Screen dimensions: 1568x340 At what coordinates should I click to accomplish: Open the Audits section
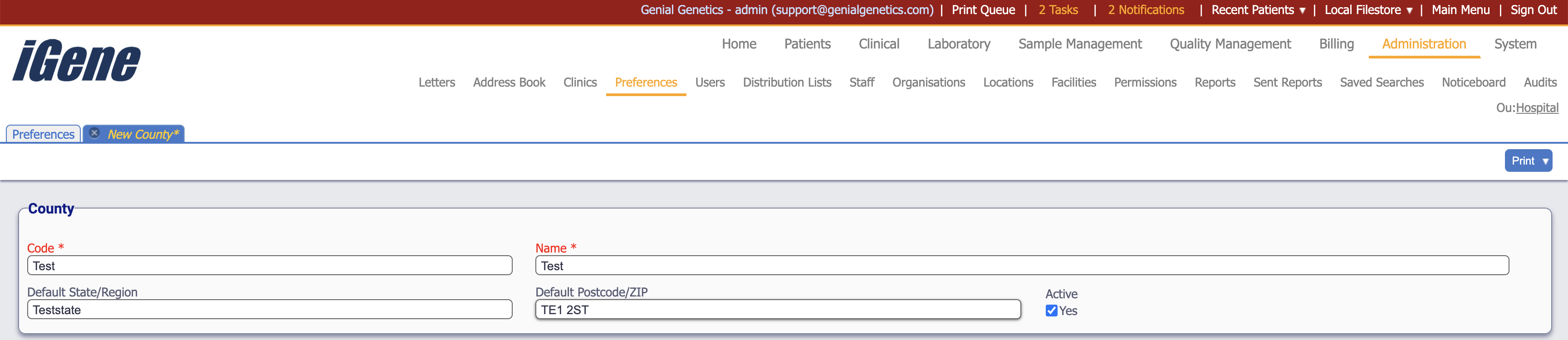[1539, 83]
